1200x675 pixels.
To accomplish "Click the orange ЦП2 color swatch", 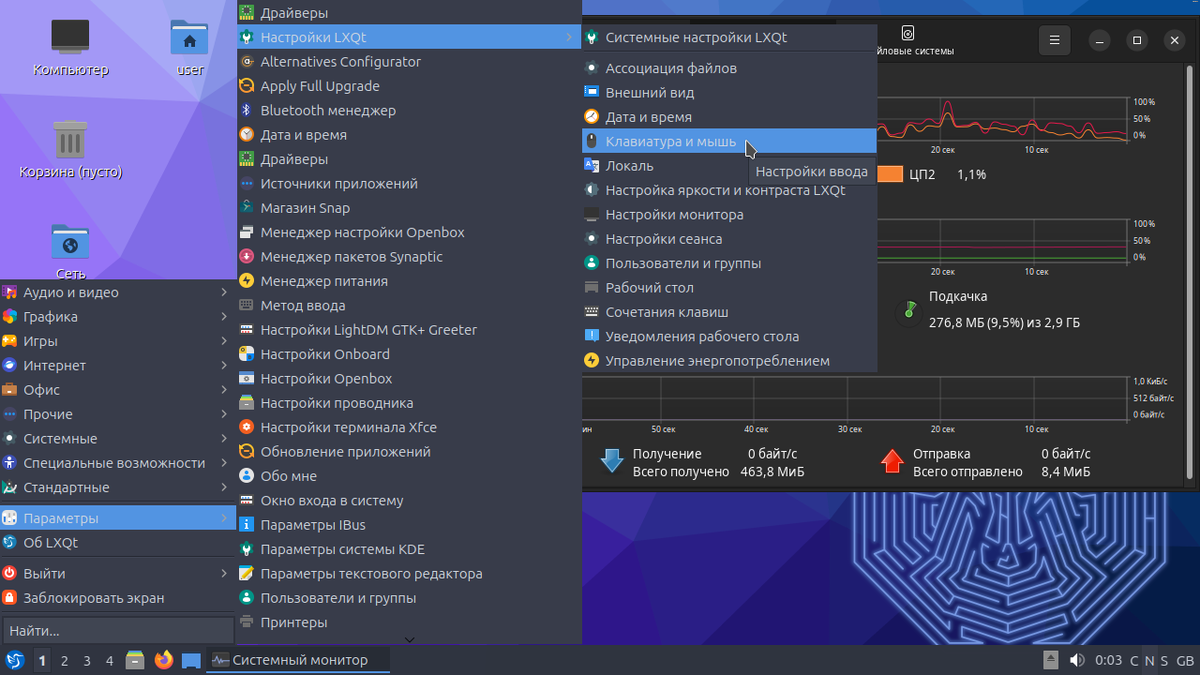I will [890, 174].
